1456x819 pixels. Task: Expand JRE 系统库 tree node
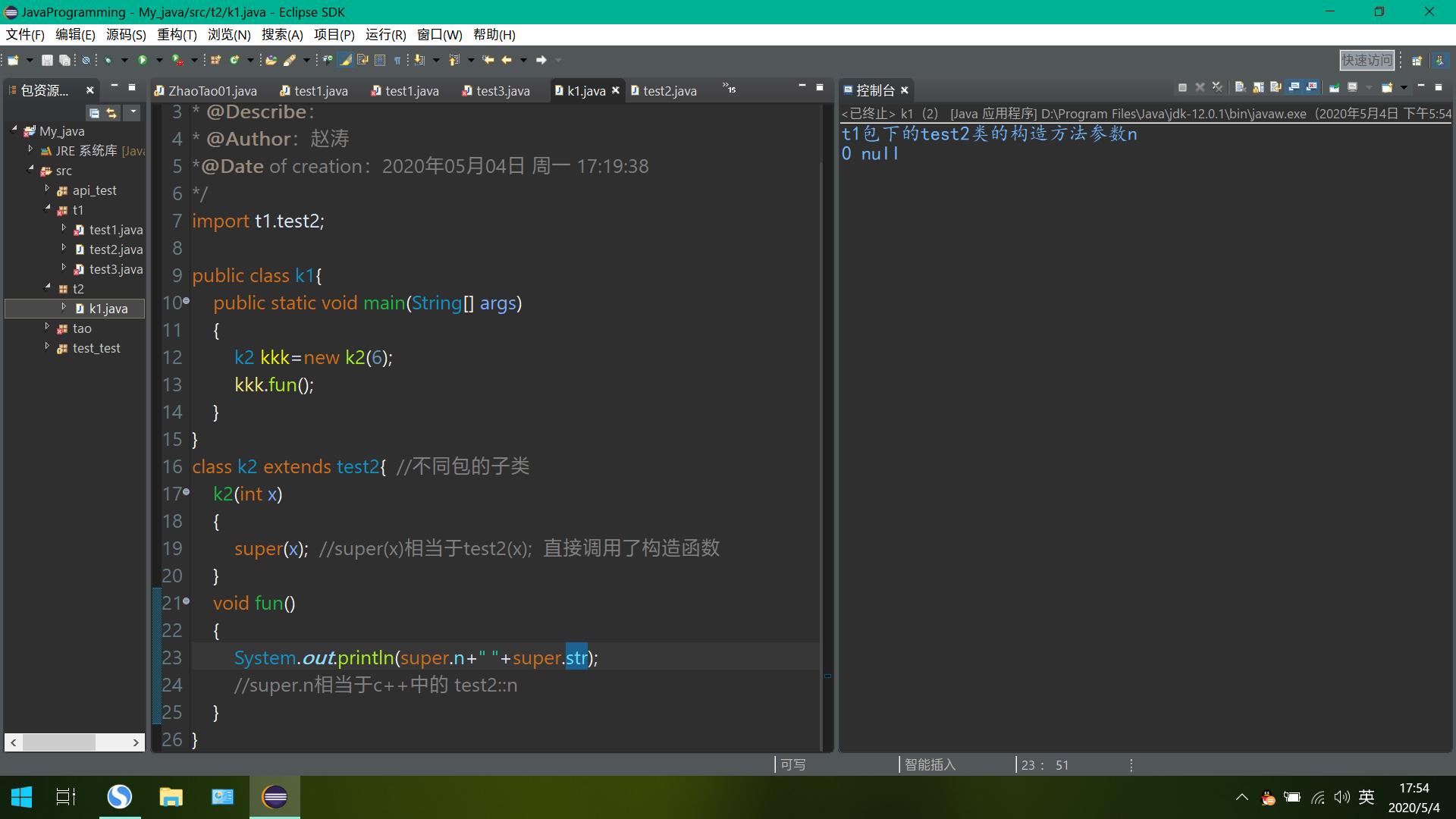(x=30, y=150)
